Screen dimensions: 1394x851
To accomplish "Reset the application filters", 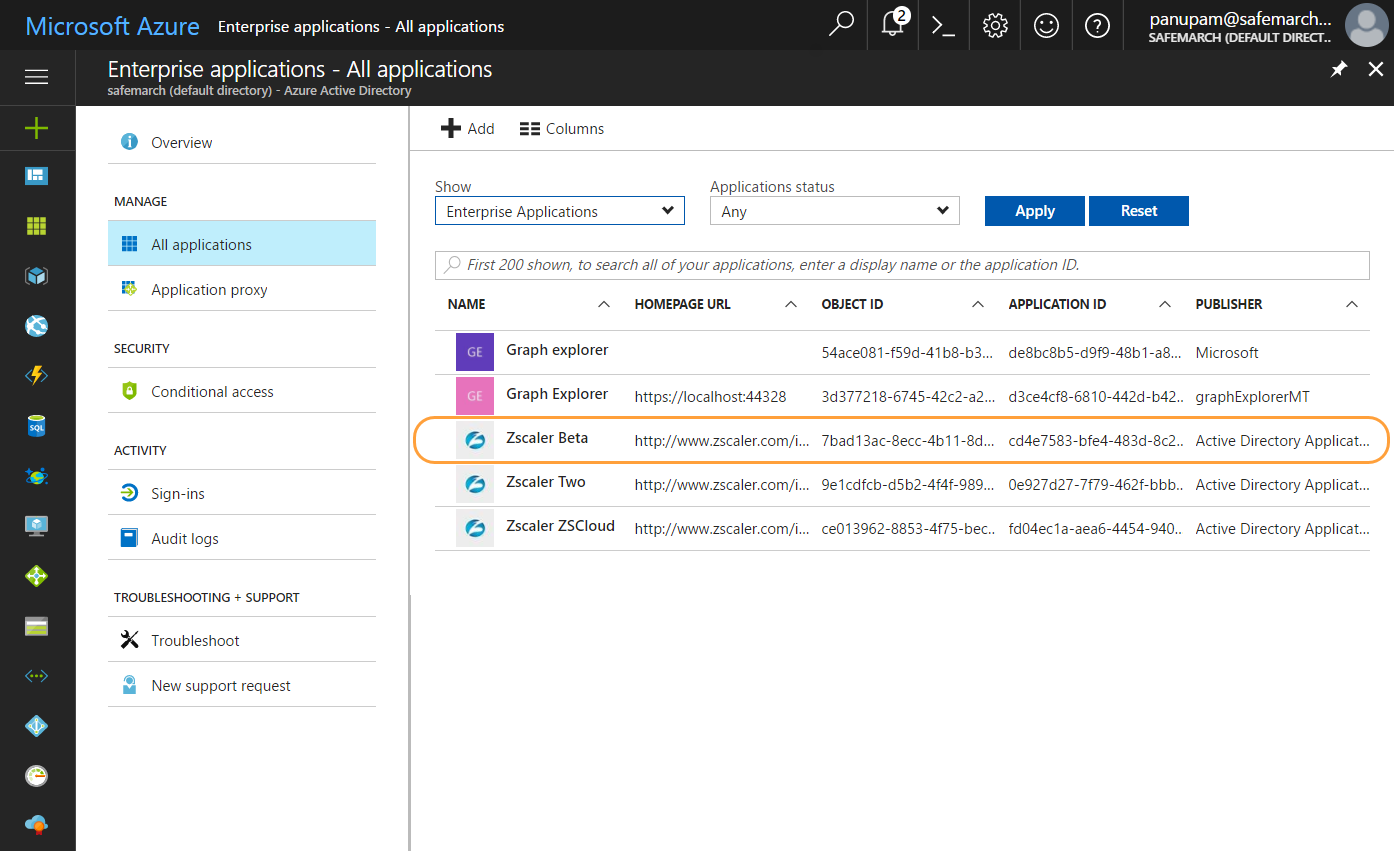I will pos(1139,210).
